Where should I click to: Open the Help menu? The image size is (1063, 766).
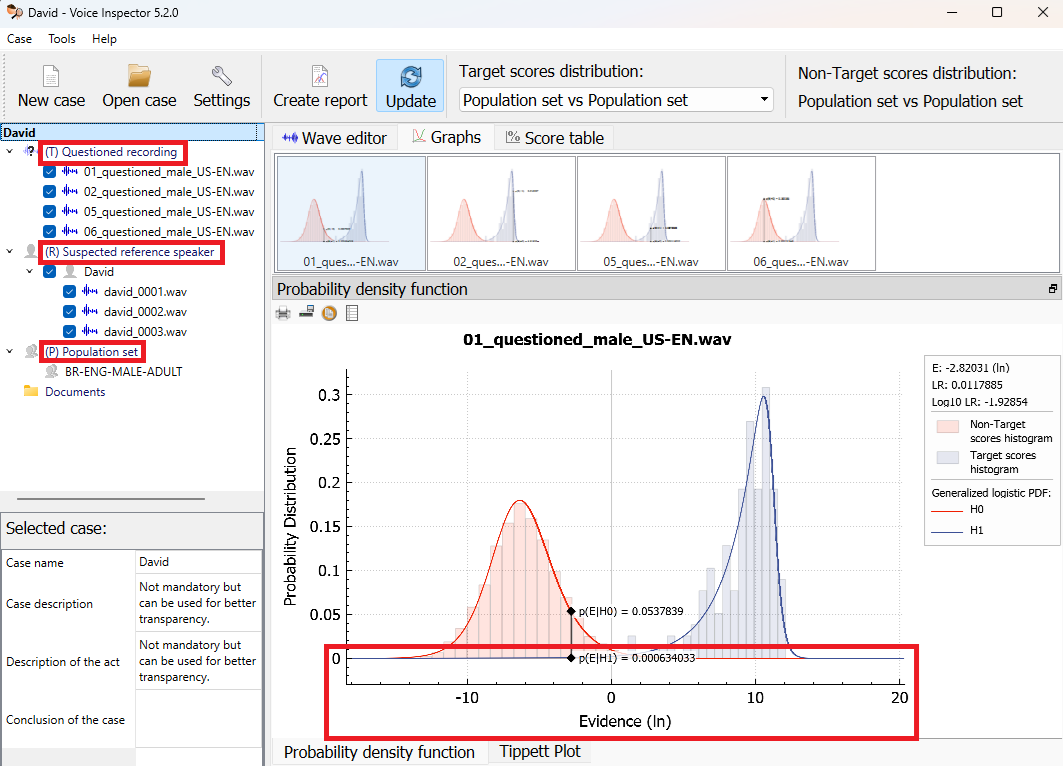point(104,39)
